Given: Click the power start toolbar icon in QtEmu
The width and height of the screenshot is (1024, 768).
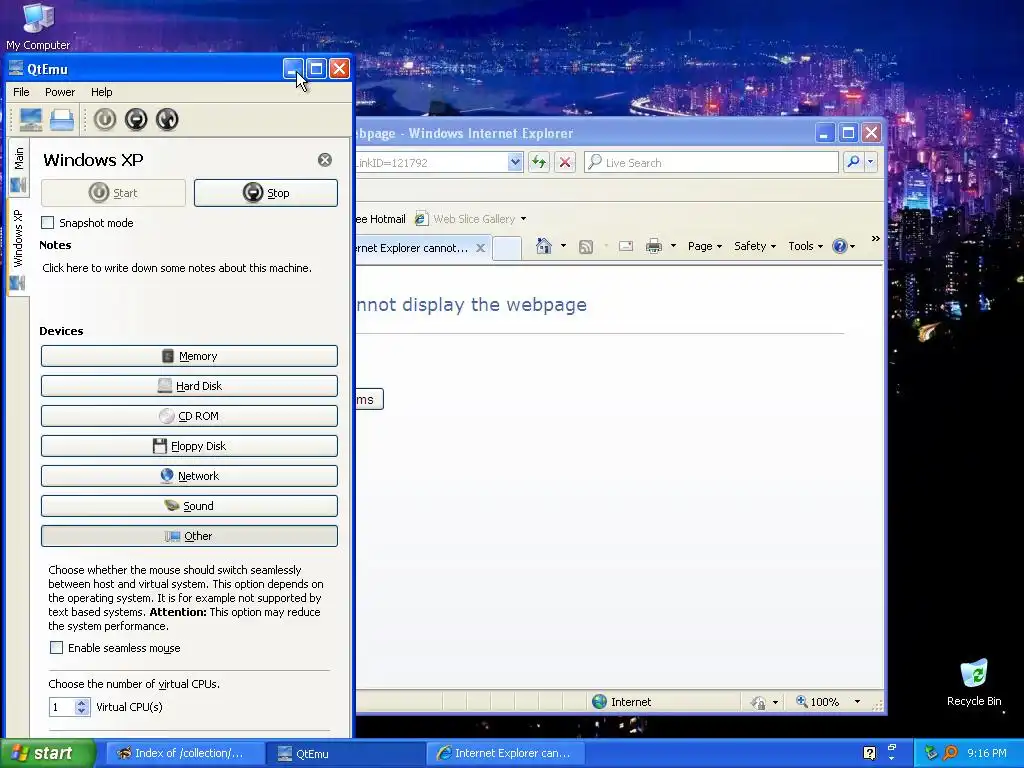Looking at the screenshot, I should [104, 120].
